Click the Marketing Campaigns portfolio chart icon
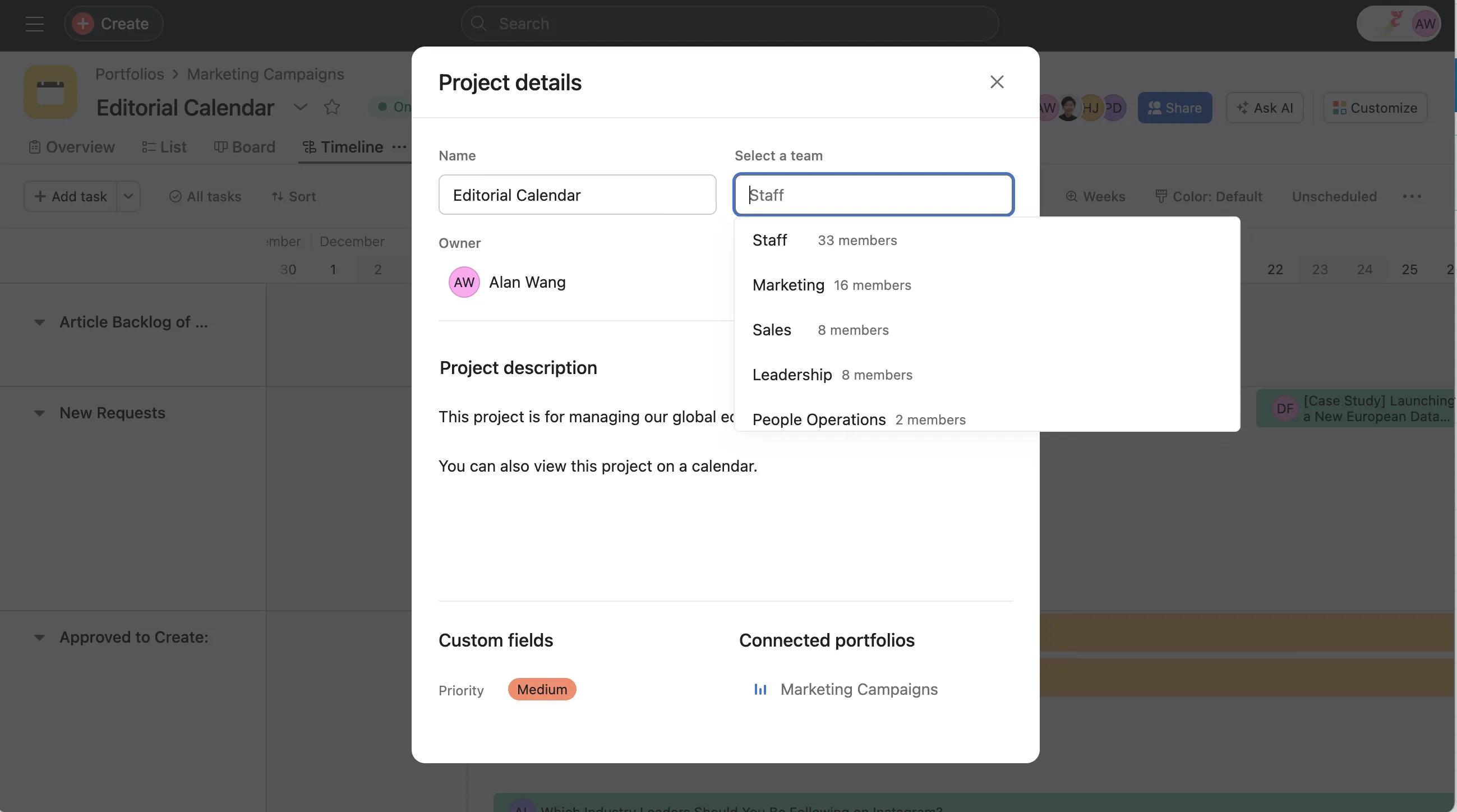The width and height of the screenshot is (1457, 812). 760,689
